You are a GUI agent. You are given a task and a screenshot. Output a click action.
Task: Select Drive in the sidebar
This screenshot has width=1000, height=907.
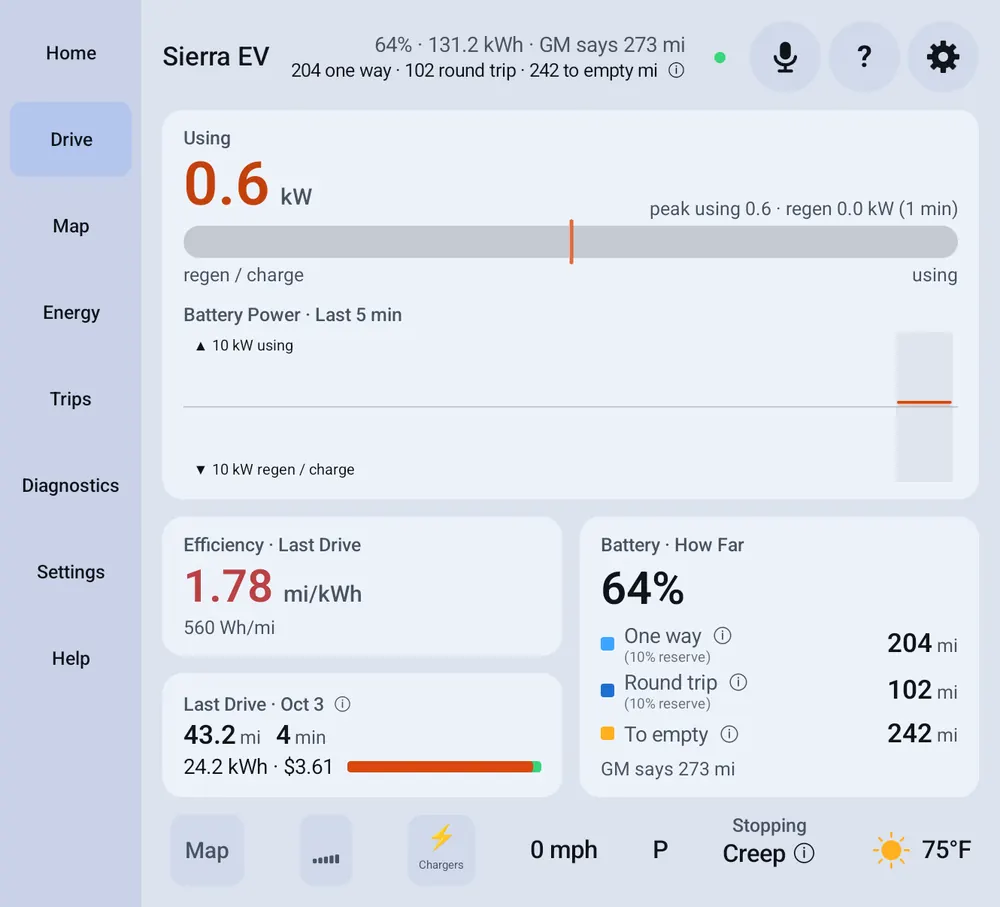click(x=71, y=139)
